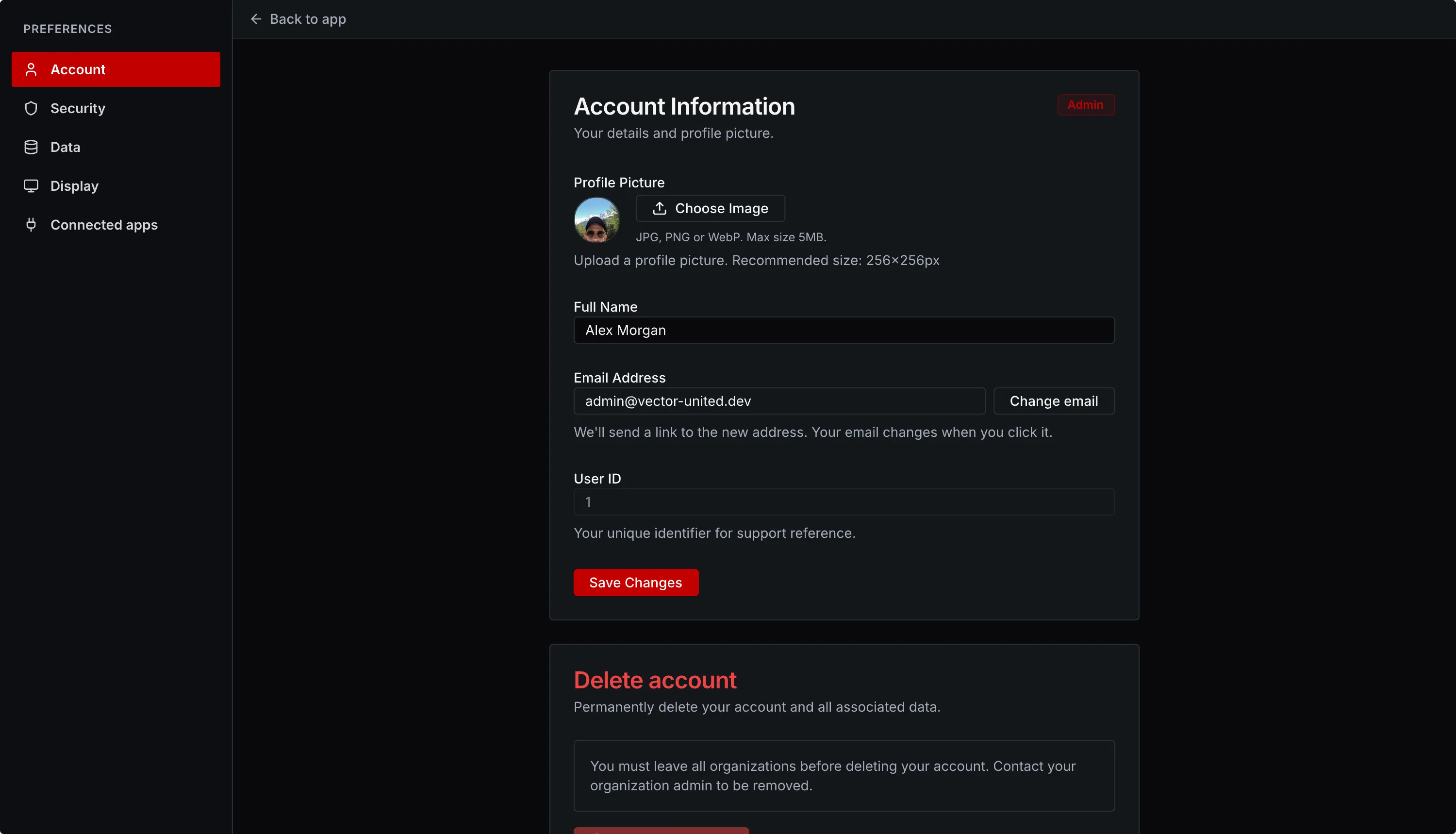
Task: Go to the Data preferences section
Action: coord(116,147)
